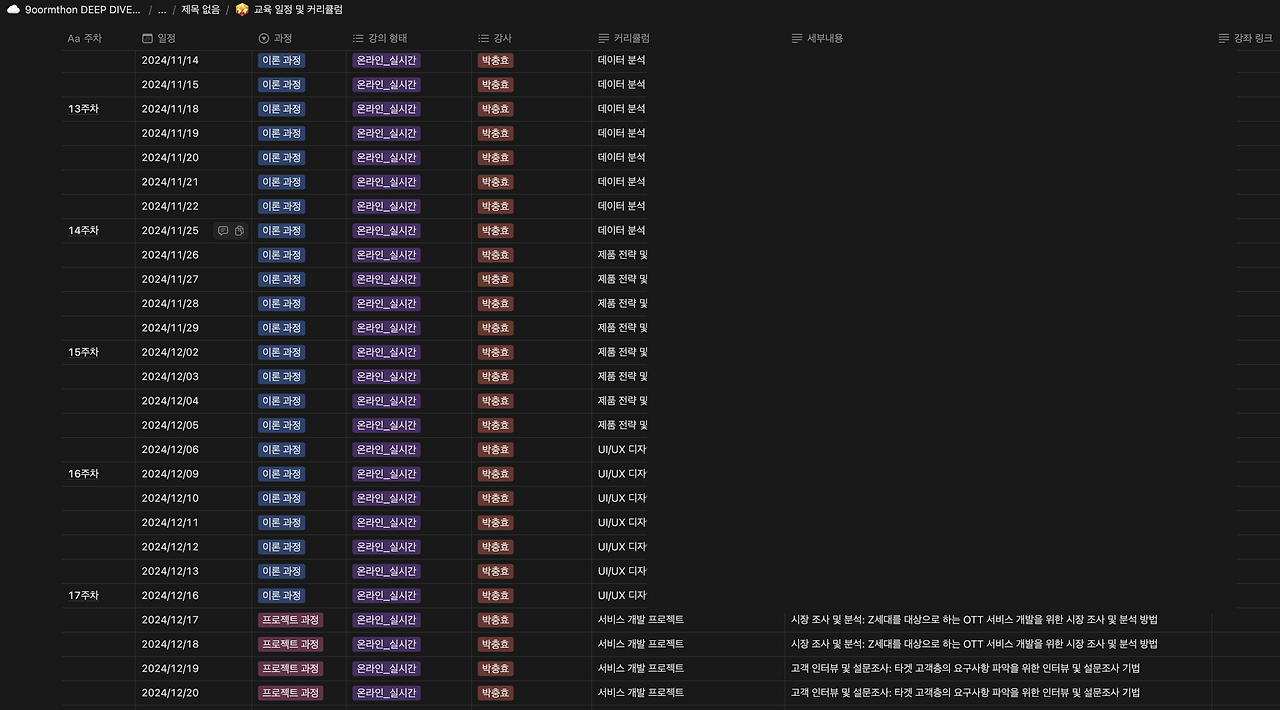Click the Aa title icon of 주차 column

73,38
